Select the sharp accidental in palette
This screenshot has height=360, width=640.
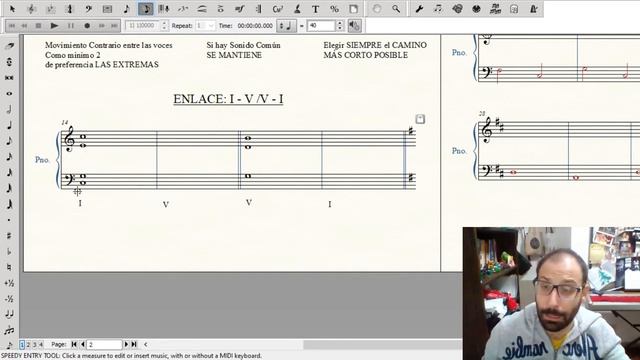tap(9, 236)
